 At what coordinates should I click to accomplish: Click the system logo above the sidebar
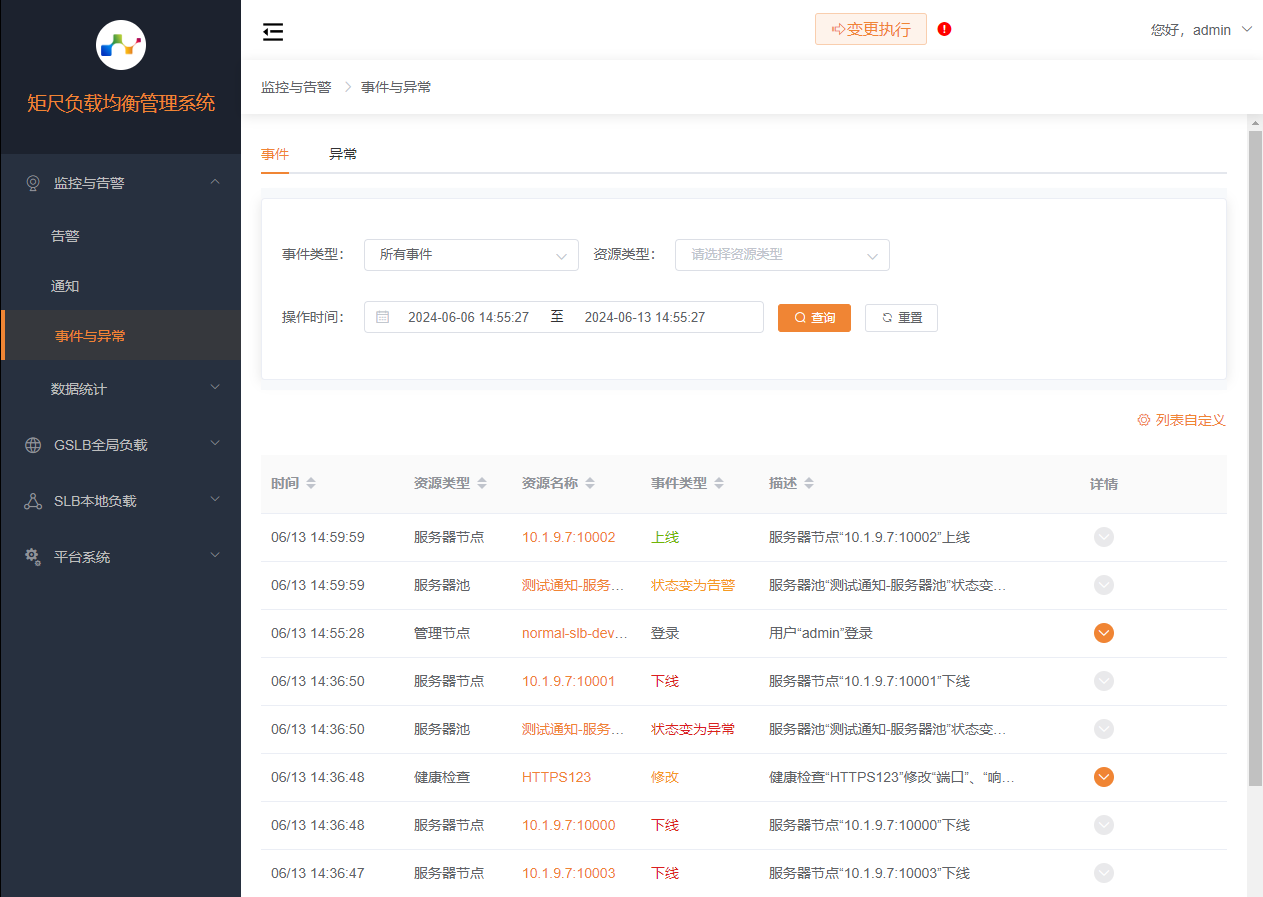(121, 44)
